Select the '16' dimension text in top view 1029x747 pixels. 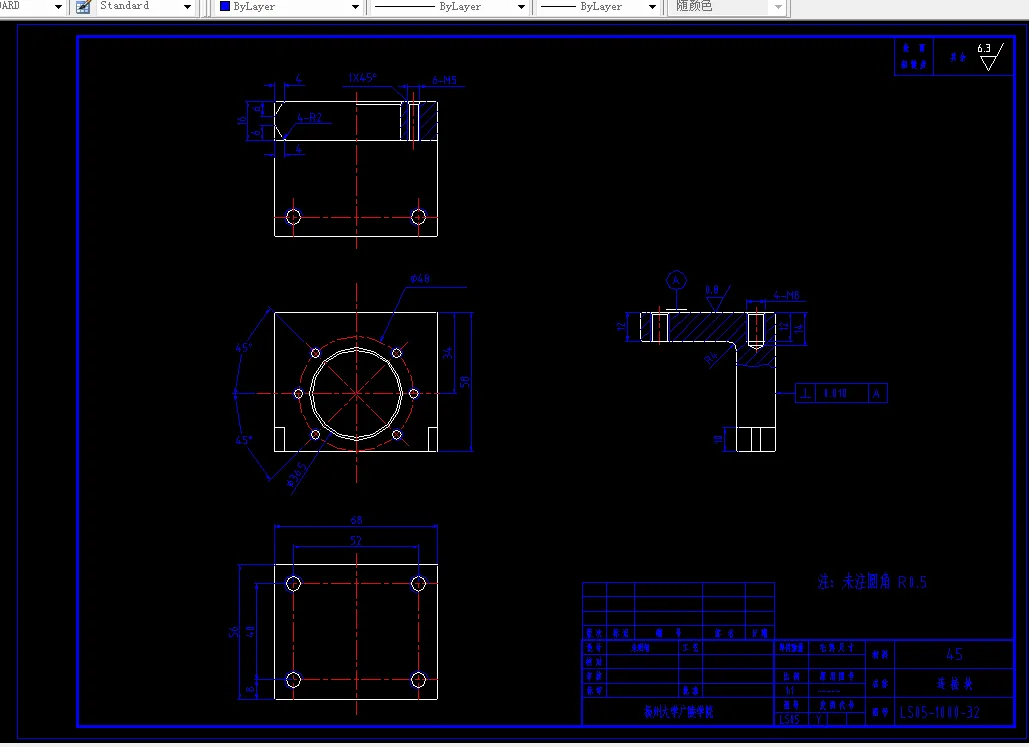(242, 120)
